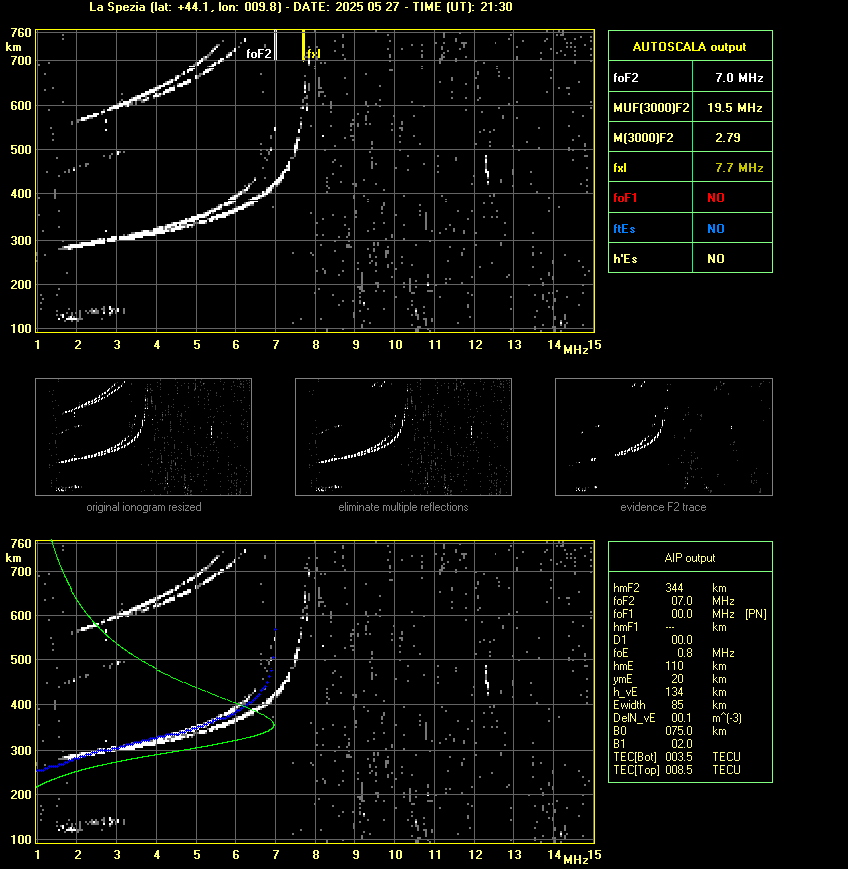Click the '[PN]' flag beside foF1
This screenshot has width=848, height=869.
click(x=756, y=614)
